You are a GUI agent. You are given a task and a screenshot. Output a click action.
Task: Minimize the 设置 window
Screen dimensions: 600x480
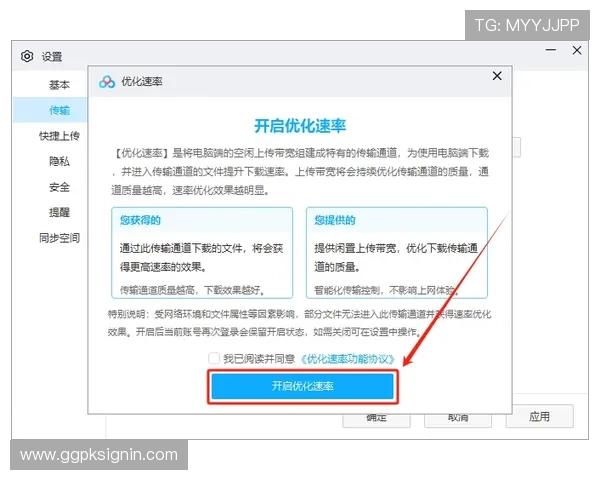[x=551, y=50]
